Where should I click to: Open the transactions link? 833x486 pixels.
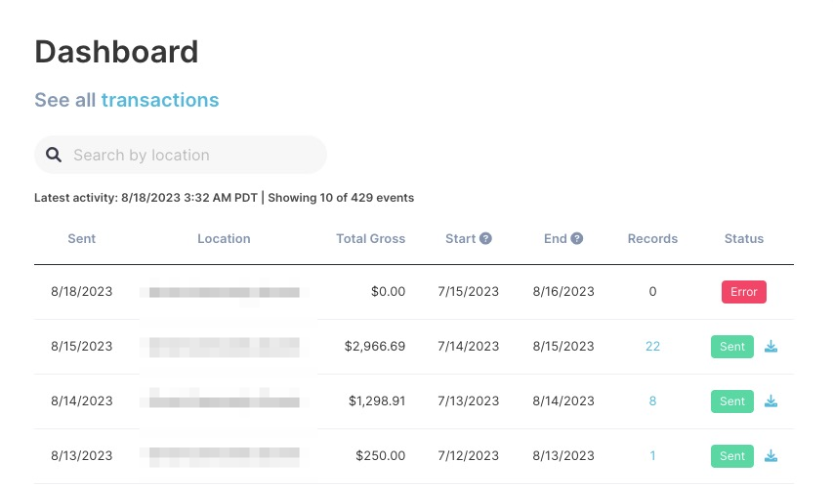click(159, 100)
